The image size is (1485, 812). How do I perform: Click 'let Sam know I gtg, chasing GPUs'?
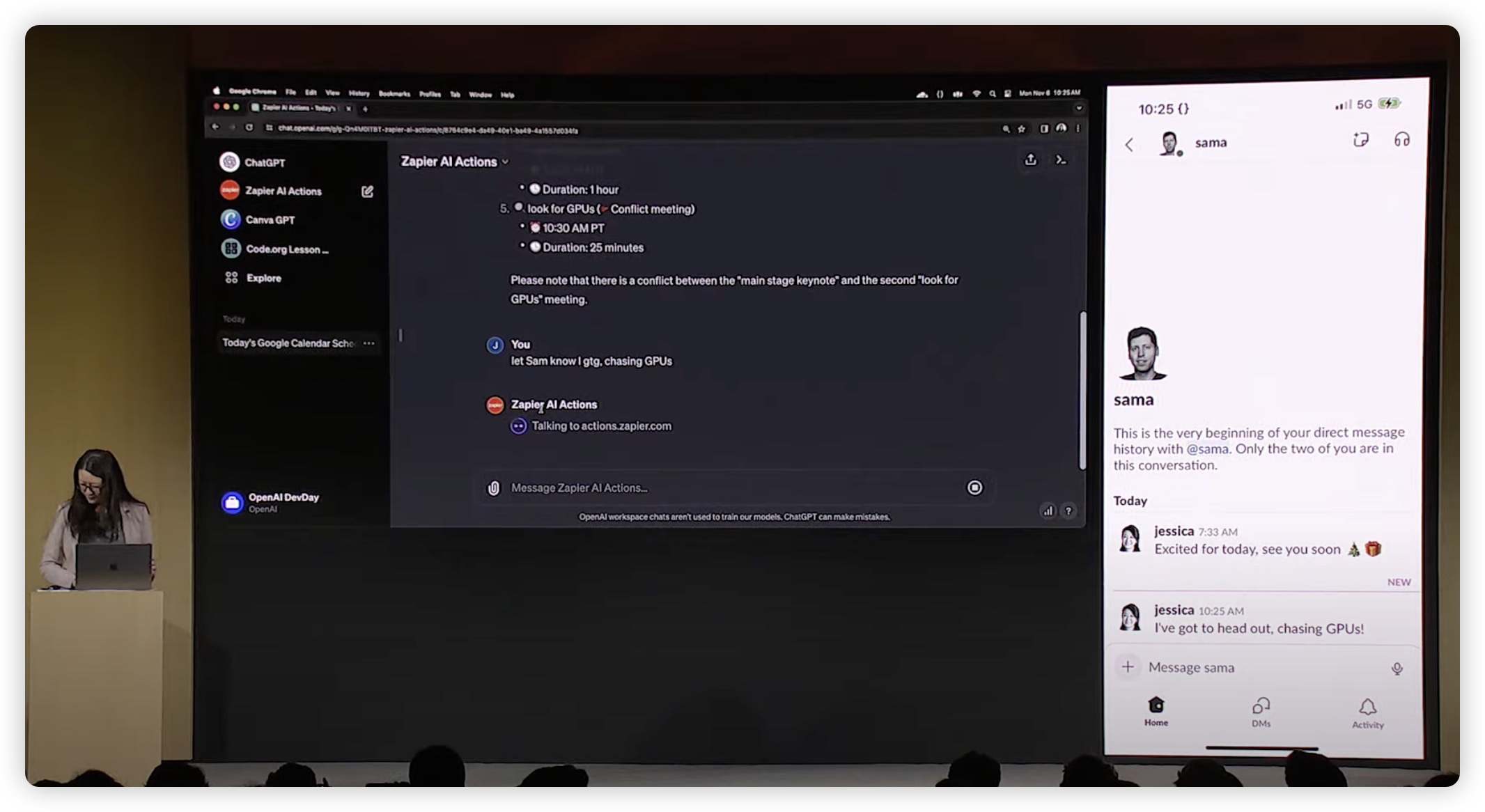coord(591,361)
